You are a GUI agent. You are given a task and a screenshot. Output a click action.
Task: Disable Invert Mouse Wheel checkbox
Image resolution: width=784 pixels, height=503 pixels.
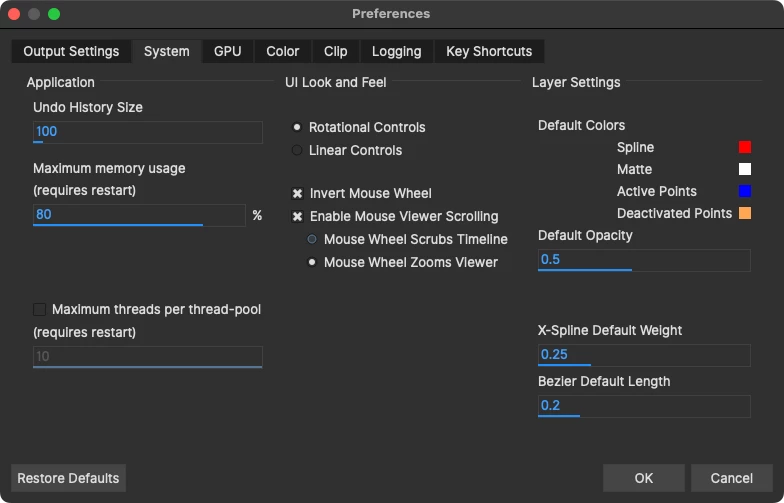[297, 193]
